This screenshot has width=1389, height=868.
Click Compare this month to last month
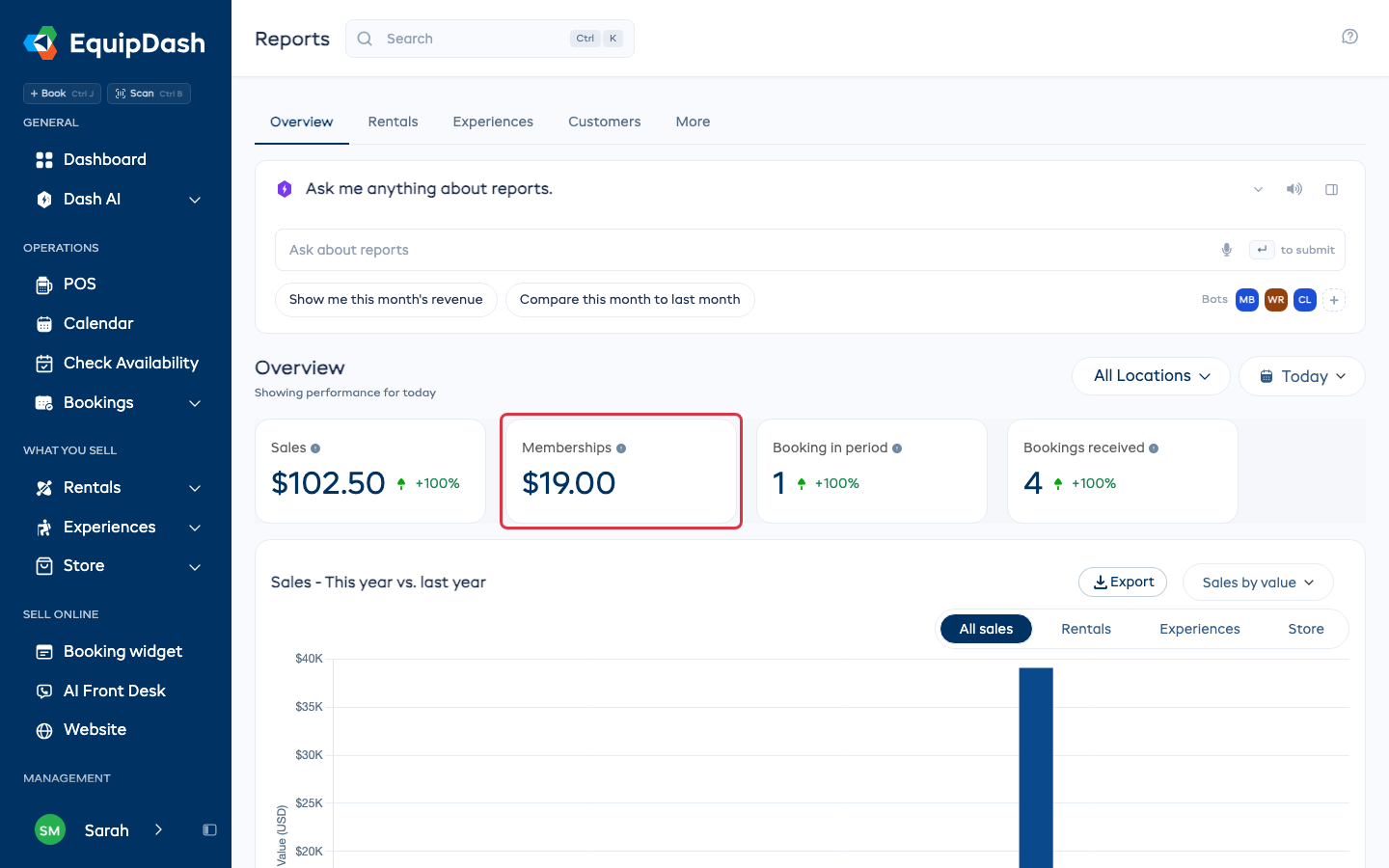[x=630, y=299]
